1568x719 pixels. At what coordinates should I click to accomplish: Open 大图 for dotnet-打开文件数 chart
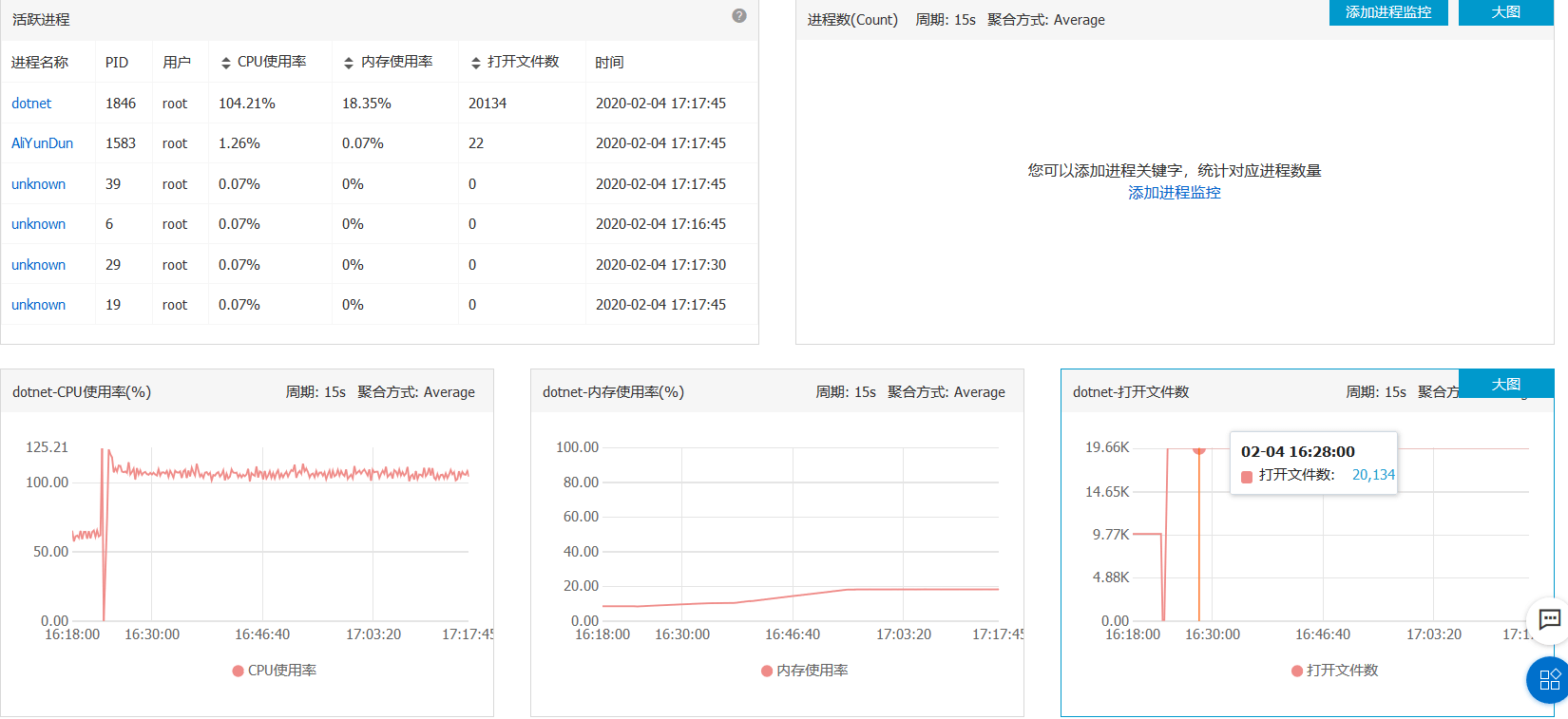pos(1506,384)
